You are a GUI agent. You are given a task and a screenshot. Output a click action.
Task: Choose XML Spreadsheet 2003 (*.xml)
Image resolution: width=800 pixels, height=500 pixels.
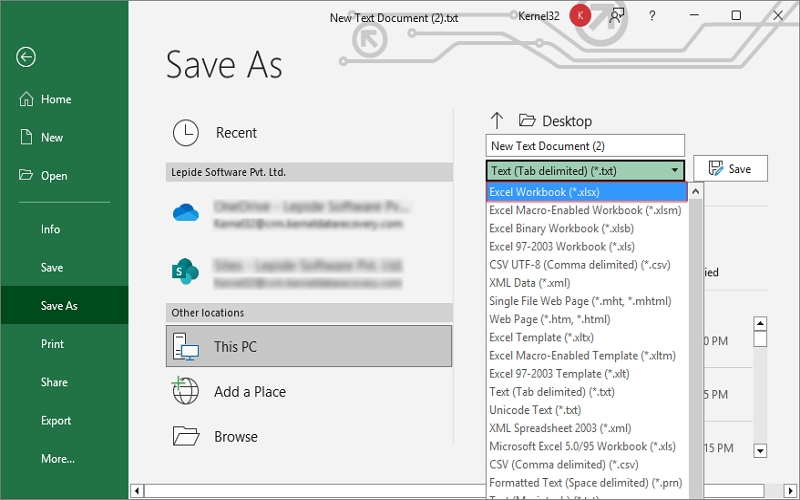(x=587, y=428)
